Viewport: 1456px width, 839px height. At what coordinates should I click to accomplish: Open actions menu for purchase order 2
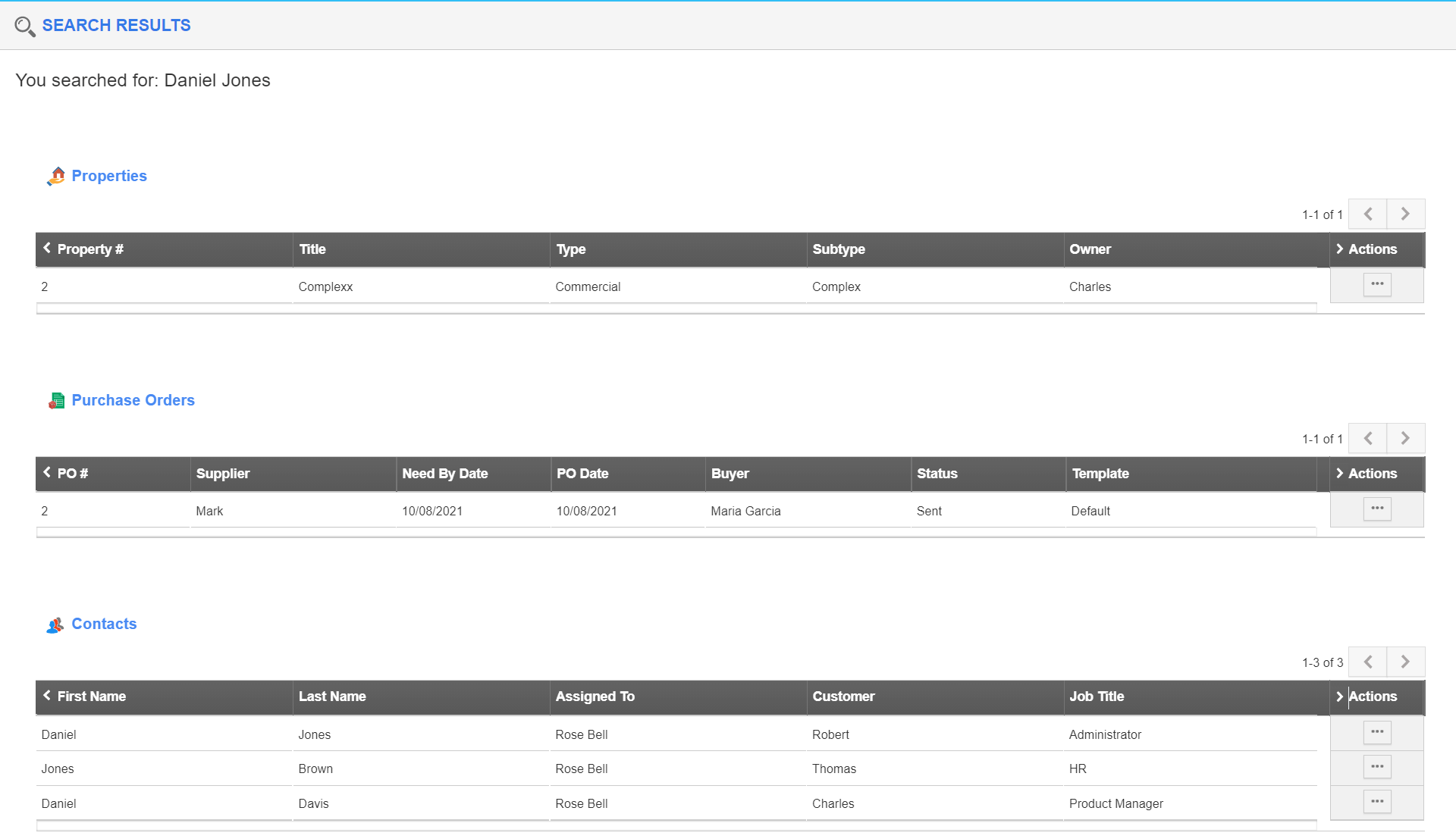(1376, 509)
